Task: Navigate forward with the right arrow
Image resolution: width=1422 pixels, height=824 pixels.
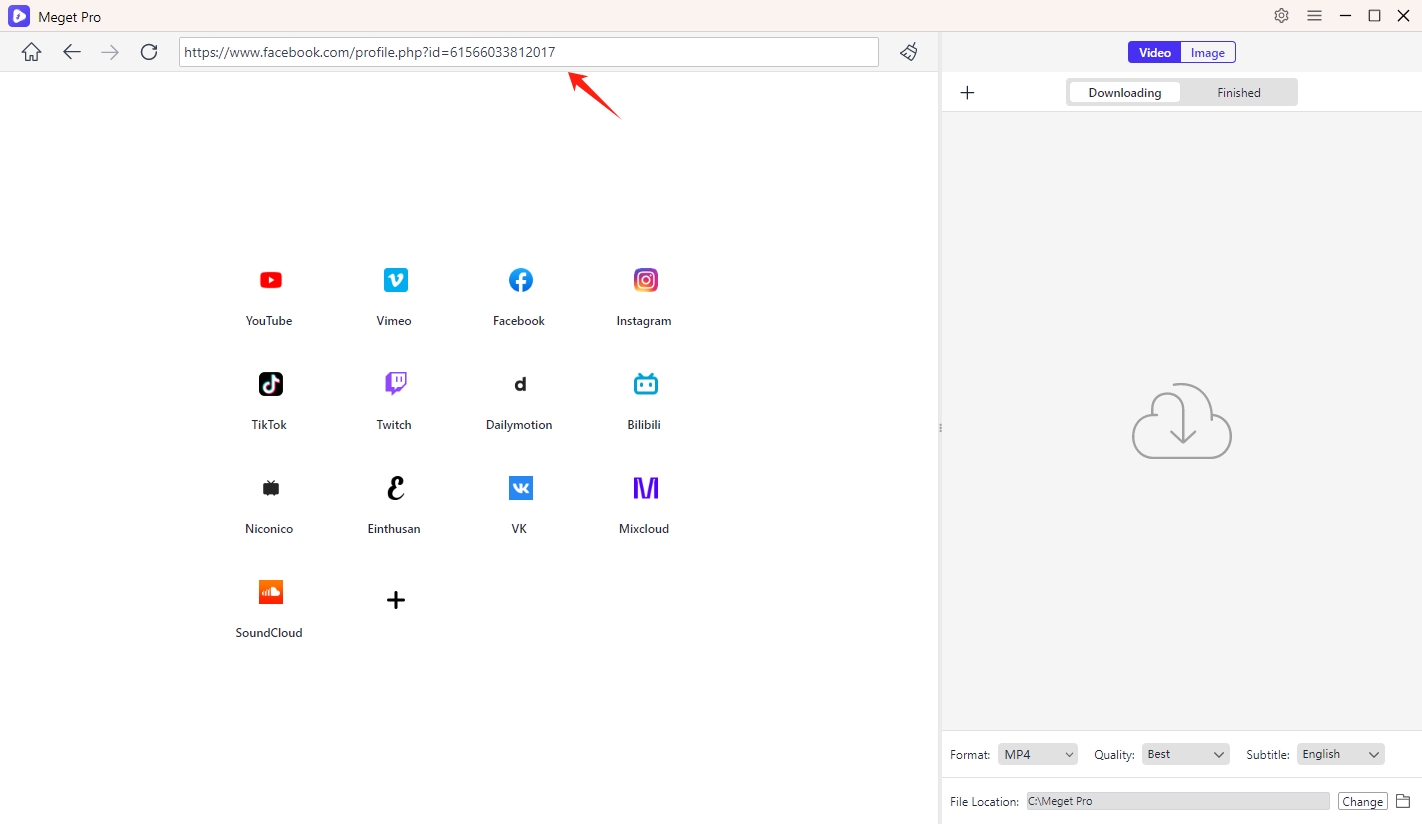Action: point(110,52)
